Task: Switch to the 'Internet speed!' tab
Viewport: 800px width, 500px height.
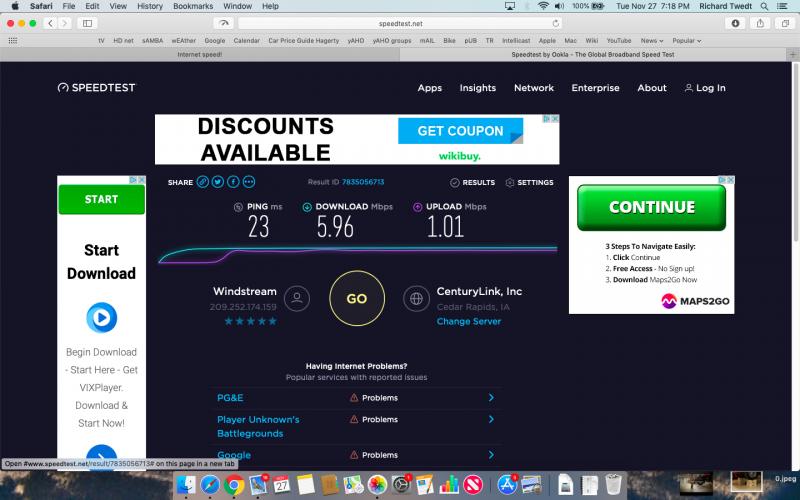Action: click(200, 55)
